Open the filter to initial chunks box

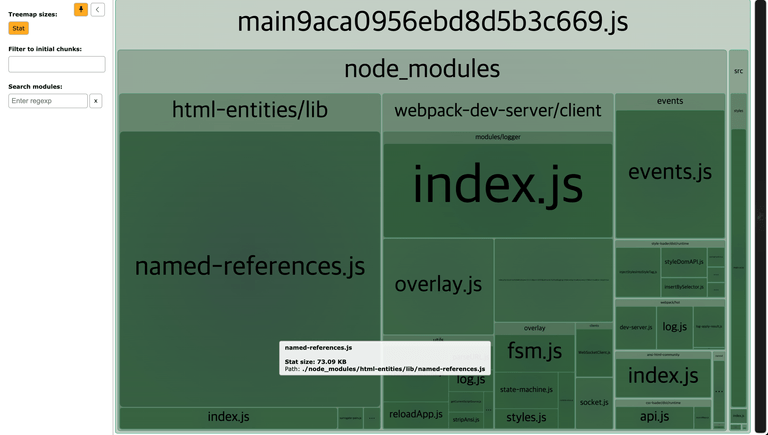point(57,64)
